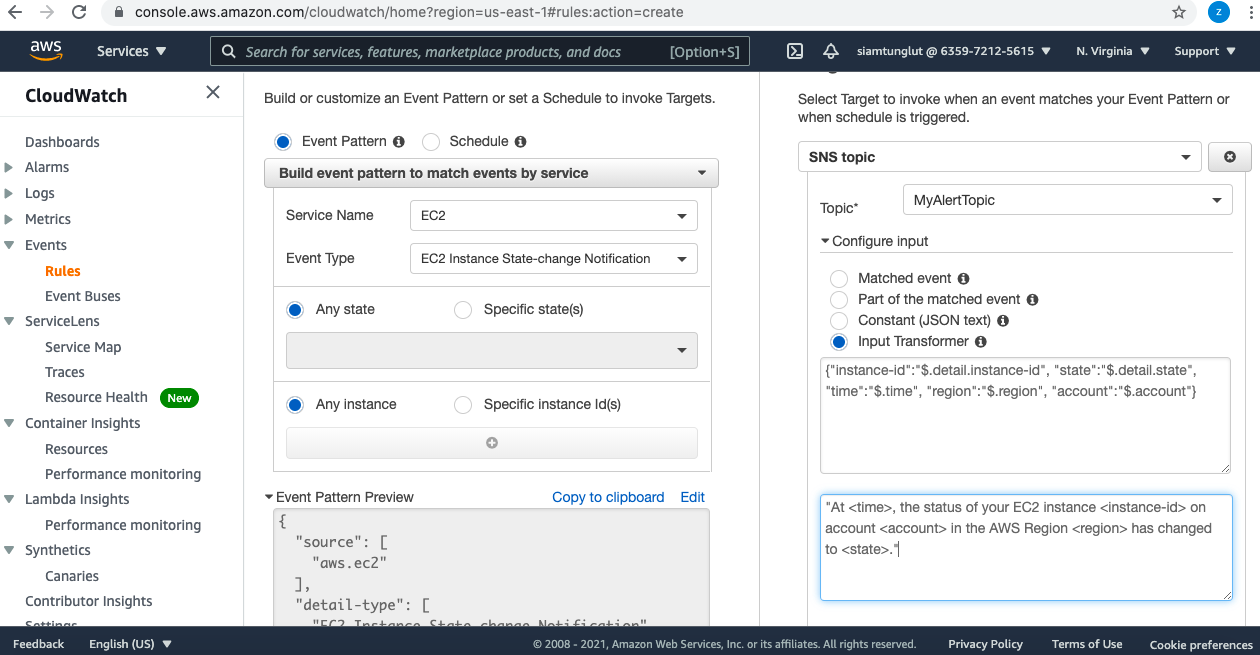Reload the page
Image resolution: width=1260 pixels, height=655 pixels.
pyautogui.click(x=80, y=13)
